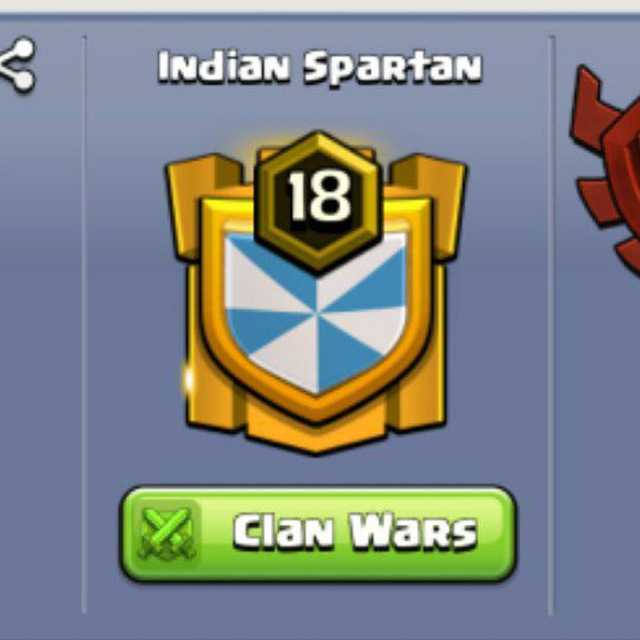Click the vertical divider right of clan panel

tap(553, 324)
